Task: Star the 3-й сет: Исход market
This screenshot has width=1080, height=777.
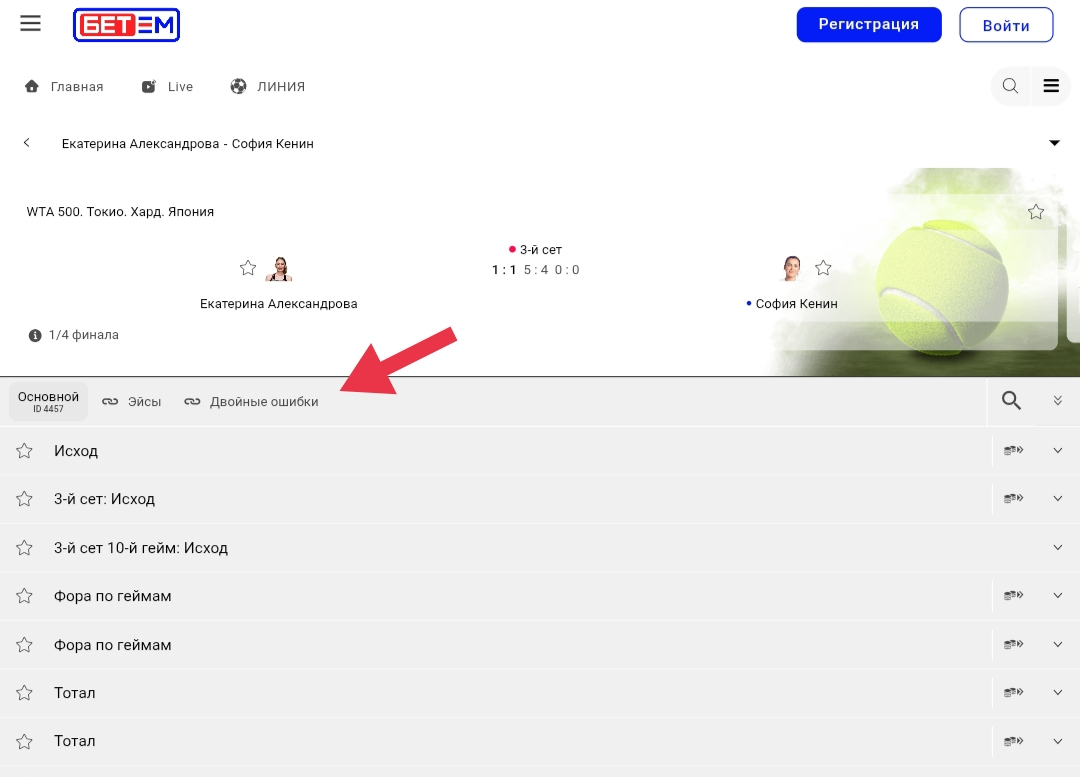Action: (25, 499)
